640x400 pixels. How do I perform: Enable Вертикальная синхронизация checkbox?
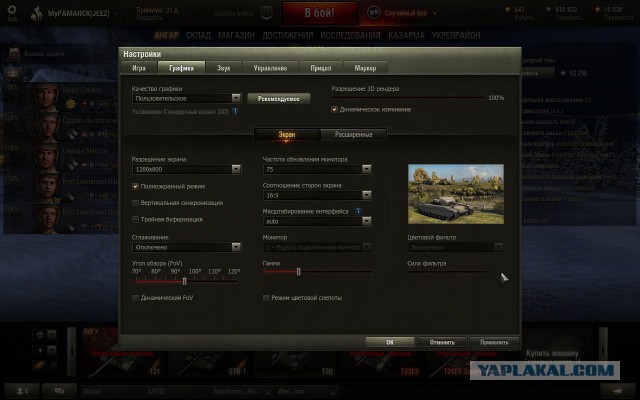(x=135, y=203)
